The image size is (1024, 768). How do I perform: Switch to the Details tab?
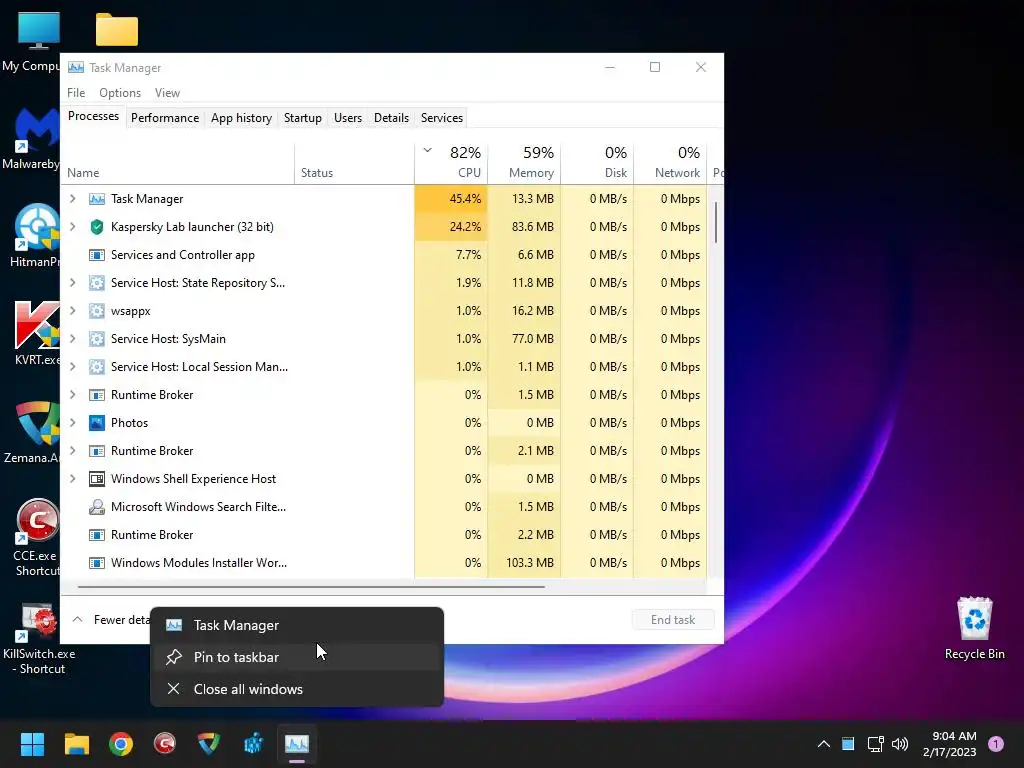(x=391, y=118)
